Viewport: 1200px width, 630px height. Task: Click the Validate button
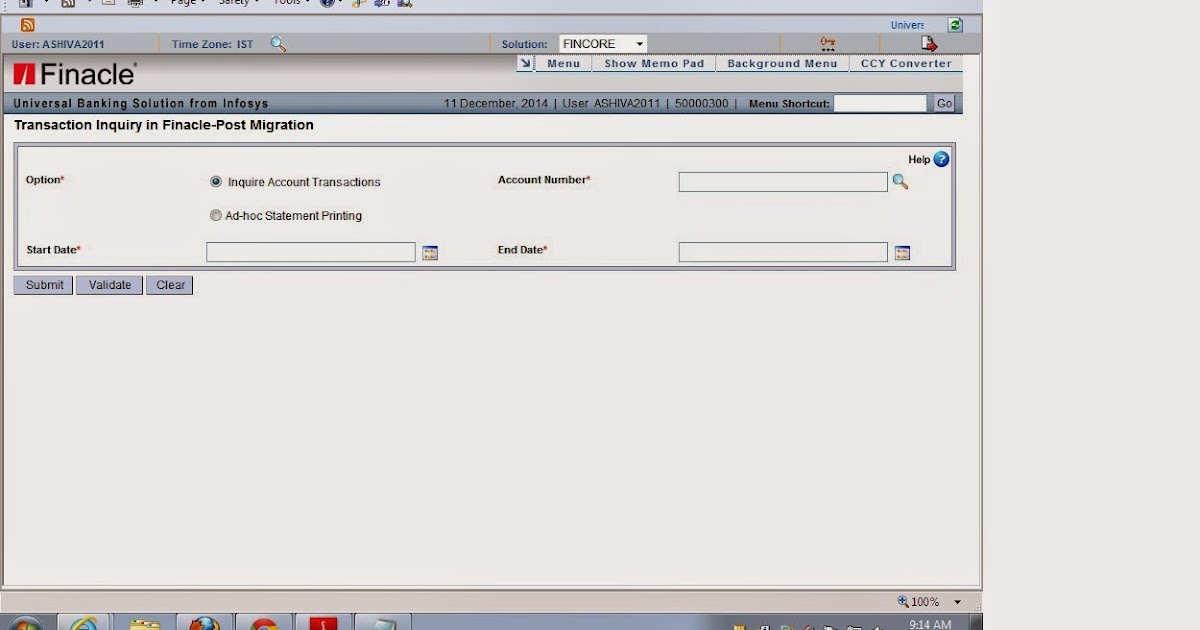click(x=110, y=285)
